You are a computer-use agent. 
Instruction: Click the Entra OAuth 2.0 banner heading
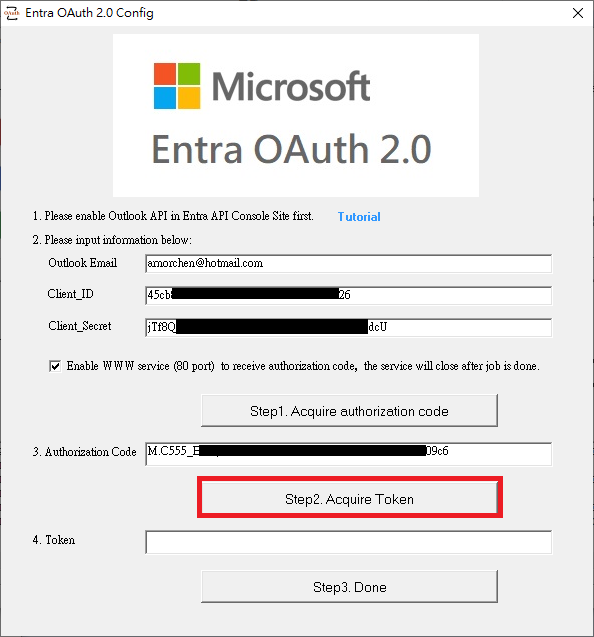291,149
